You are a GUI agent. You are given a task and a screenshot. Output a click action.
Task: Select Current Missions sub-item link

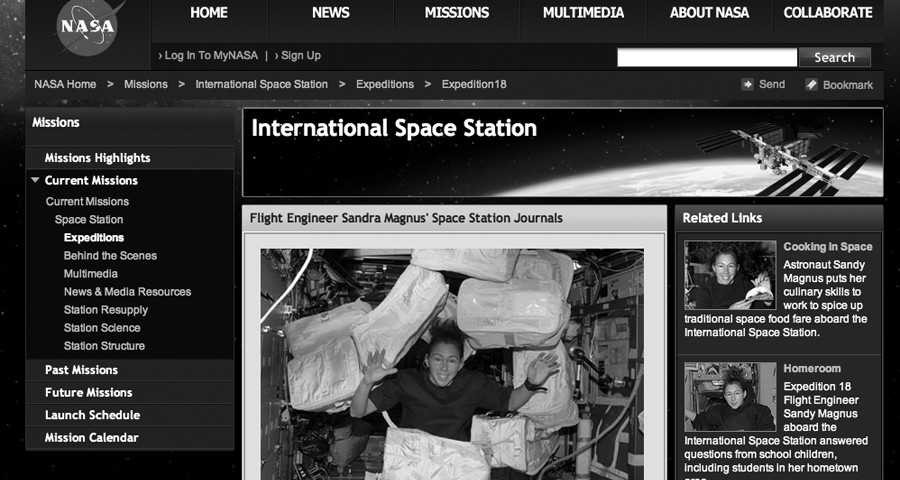coord(87,202)
